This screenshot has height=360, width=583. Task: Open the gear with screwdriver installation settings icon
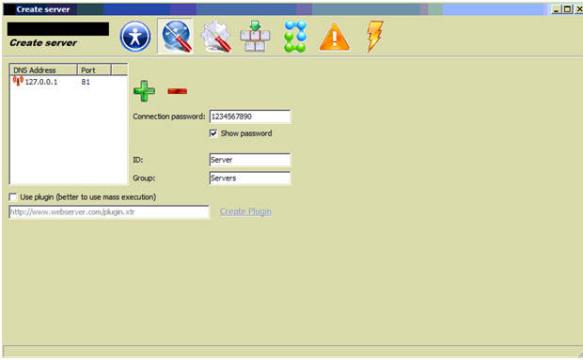[x=216, y=36]
